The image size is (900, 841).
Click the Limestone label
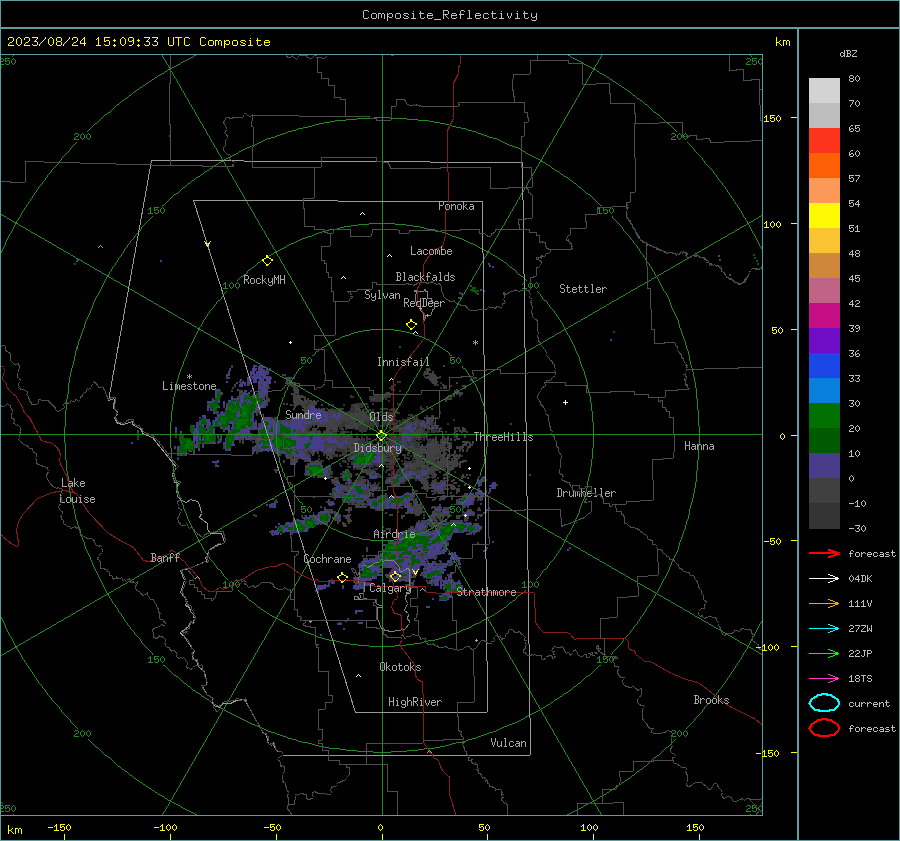[x=189, y=386]
